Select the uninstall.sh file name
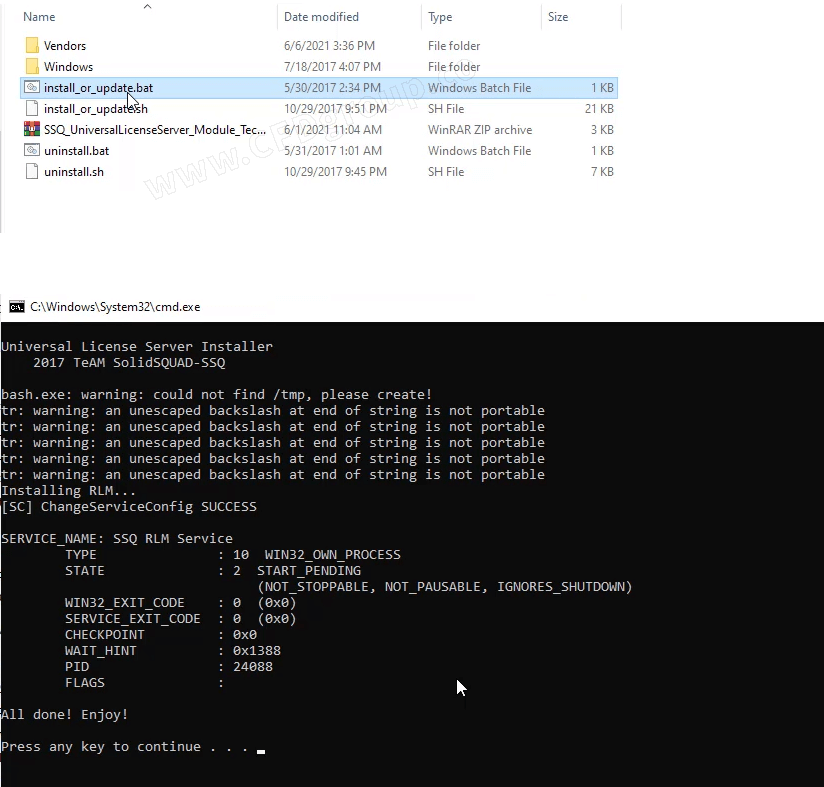The image size is (824, 787). (x=74, y=172)
